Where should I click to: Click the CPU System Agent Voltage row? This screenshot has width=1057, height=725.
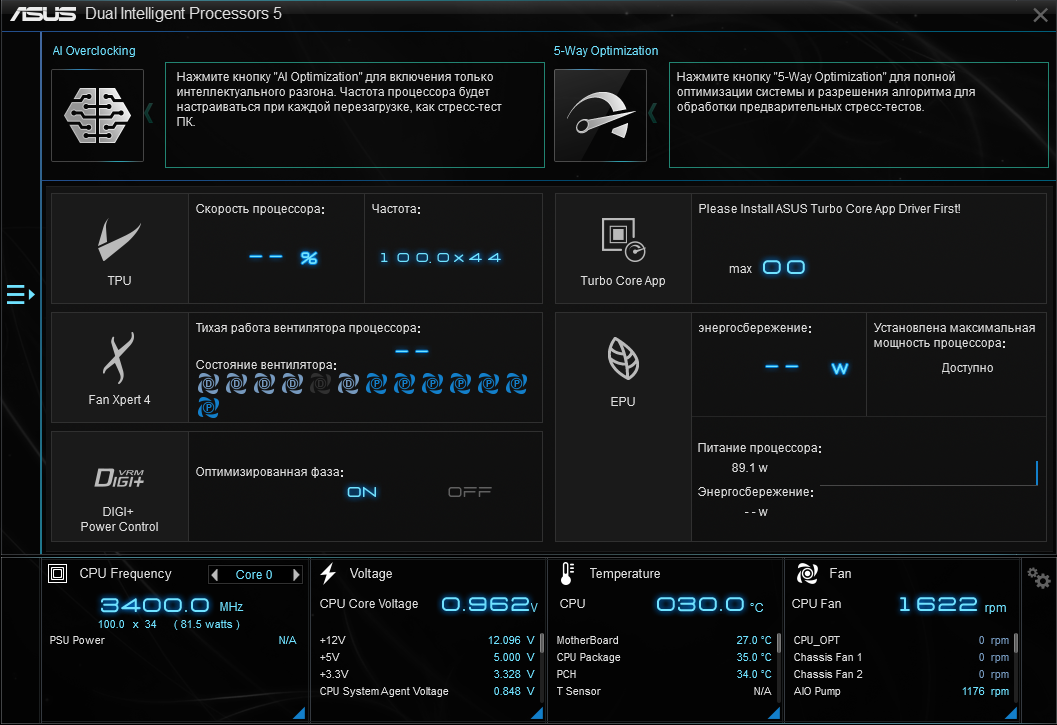coord(427,691)
